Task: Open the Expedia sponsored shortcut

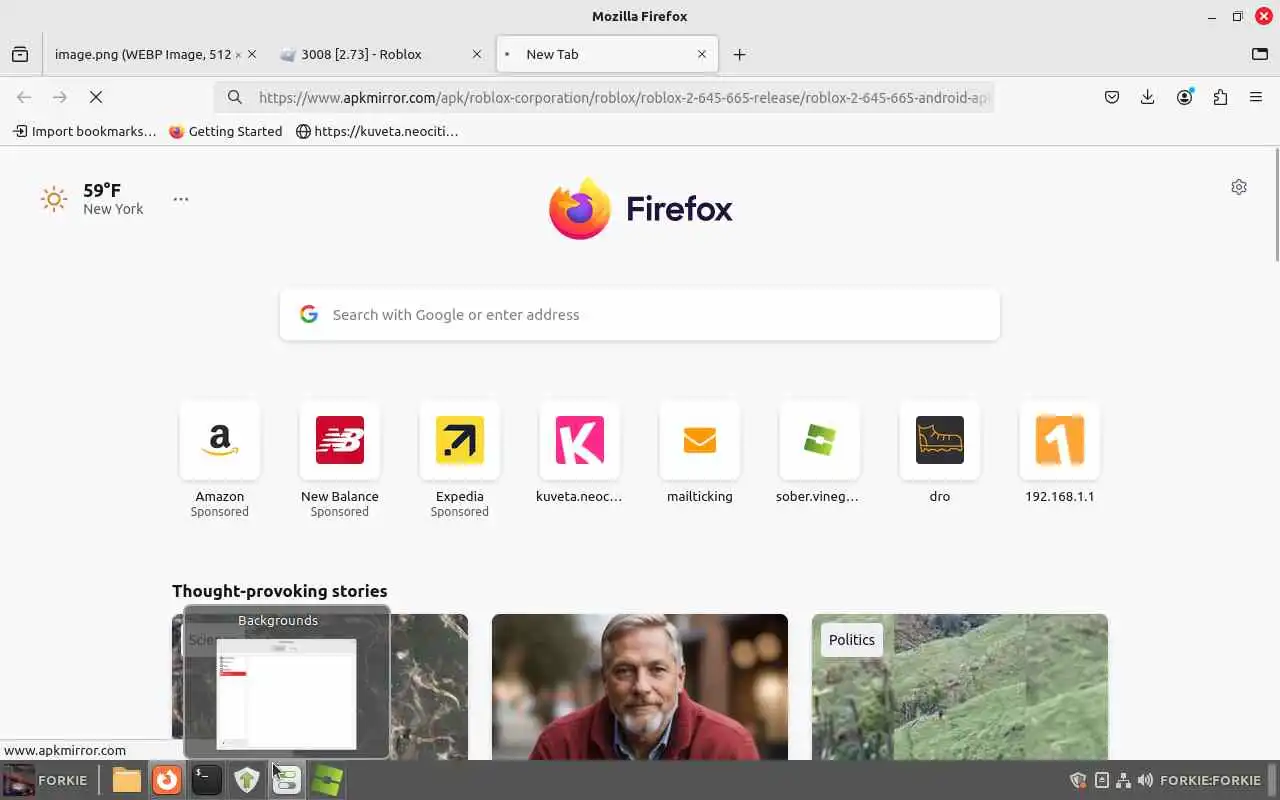Action: (460, 459)
